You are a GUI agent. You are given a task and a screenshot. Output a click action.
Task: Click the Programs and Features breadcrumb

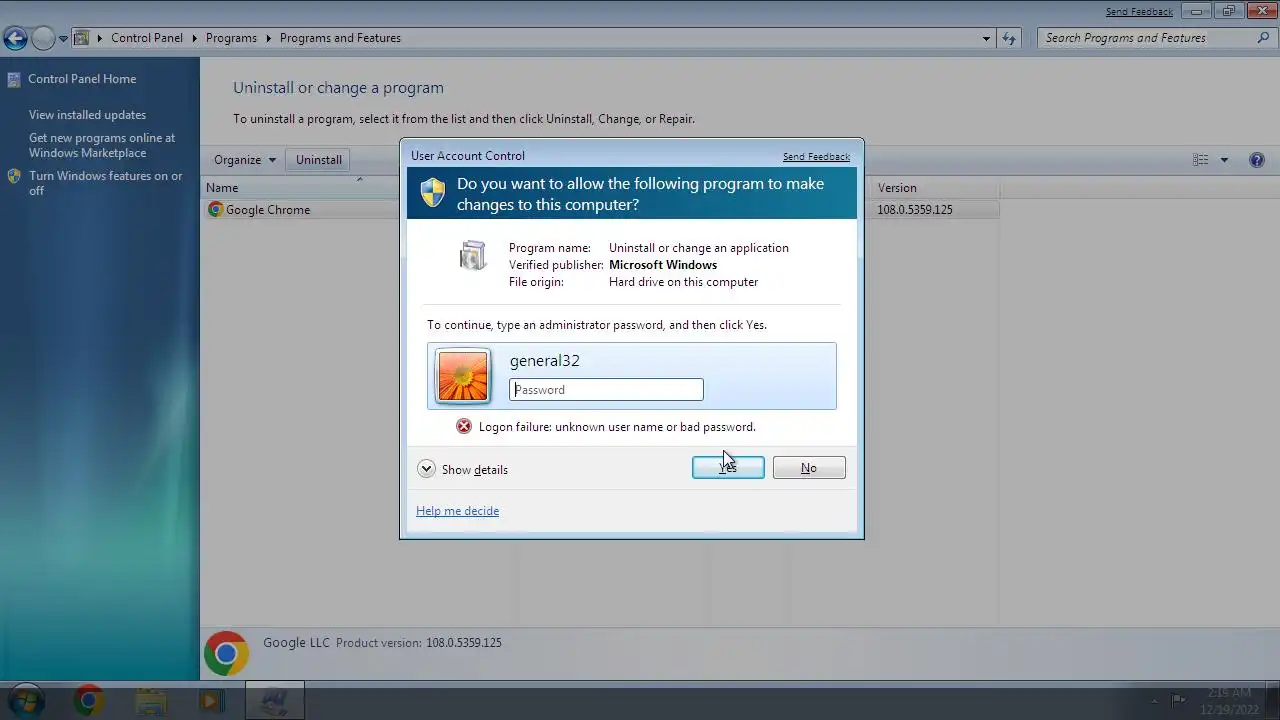[x=340, y=38]
